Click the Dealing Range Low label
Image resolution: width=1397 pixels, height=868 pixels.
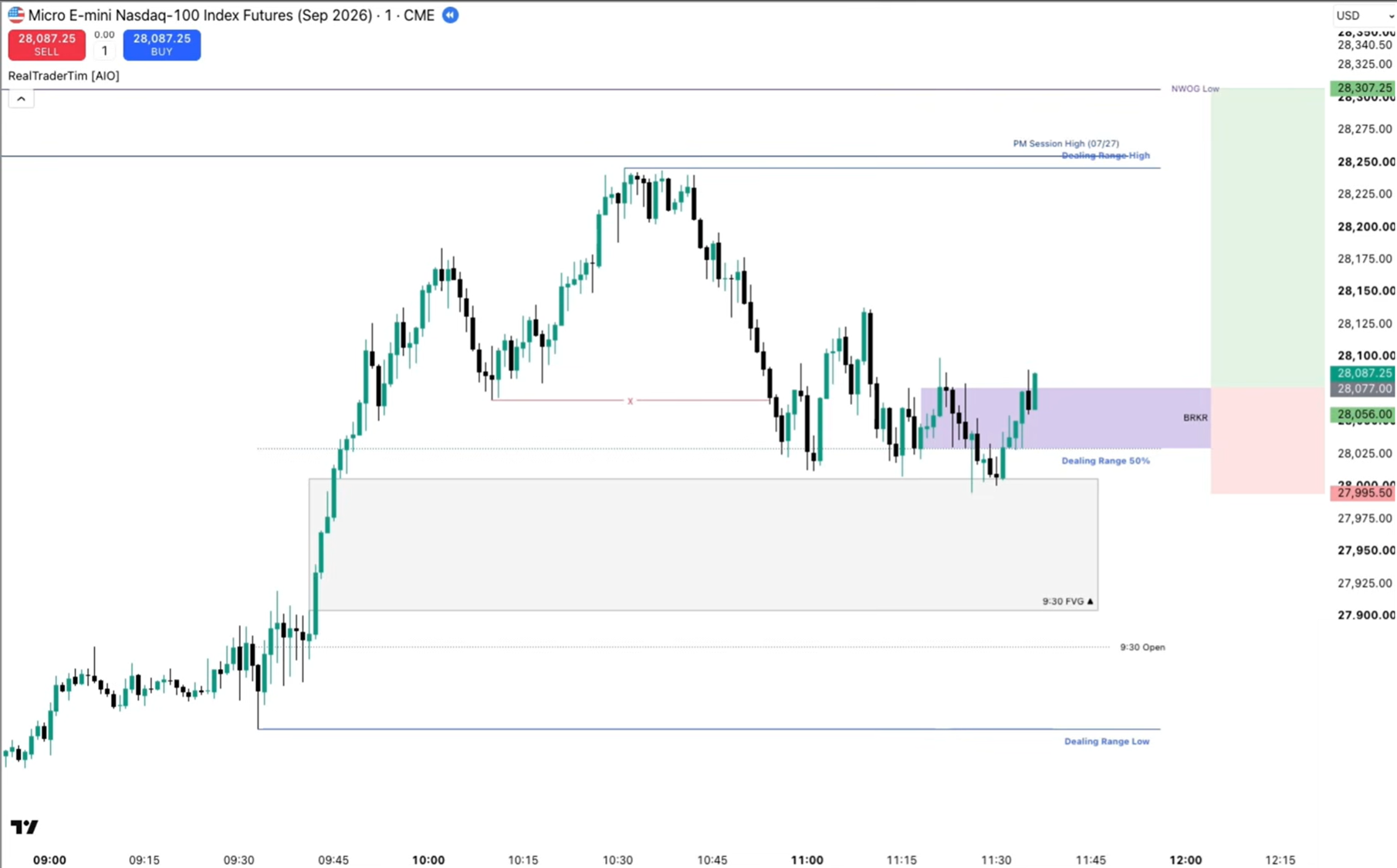(x=1107, y=741)
